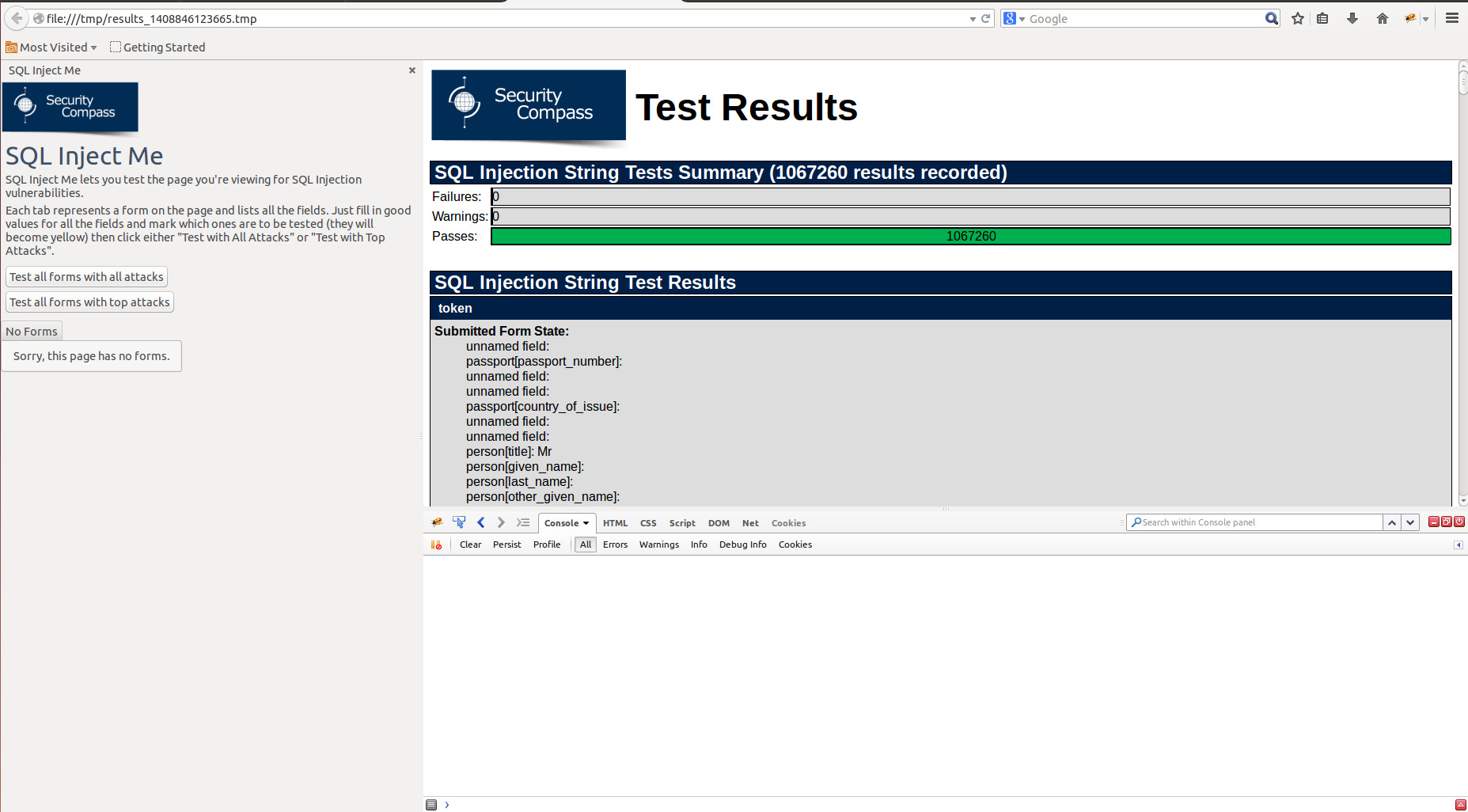This screenshot has width=1468, height=812.
Task: Open the Most Visited bookmarks folder
Action: click(51, 47)
